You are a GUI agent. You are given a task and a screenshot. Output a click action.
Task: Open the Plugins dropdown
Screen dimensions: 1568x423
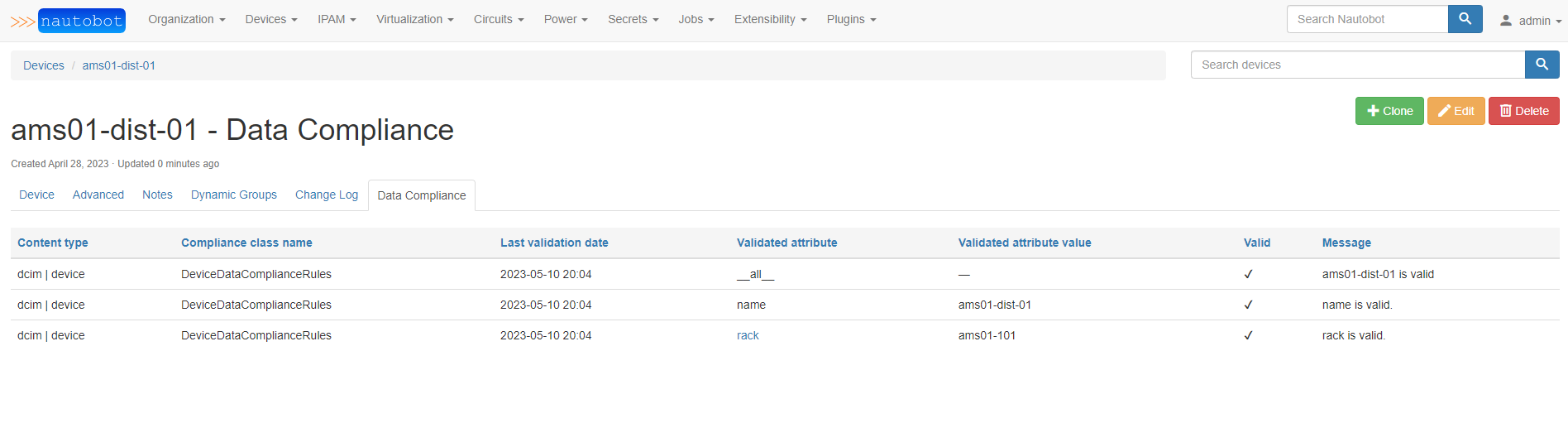point(851,19)
